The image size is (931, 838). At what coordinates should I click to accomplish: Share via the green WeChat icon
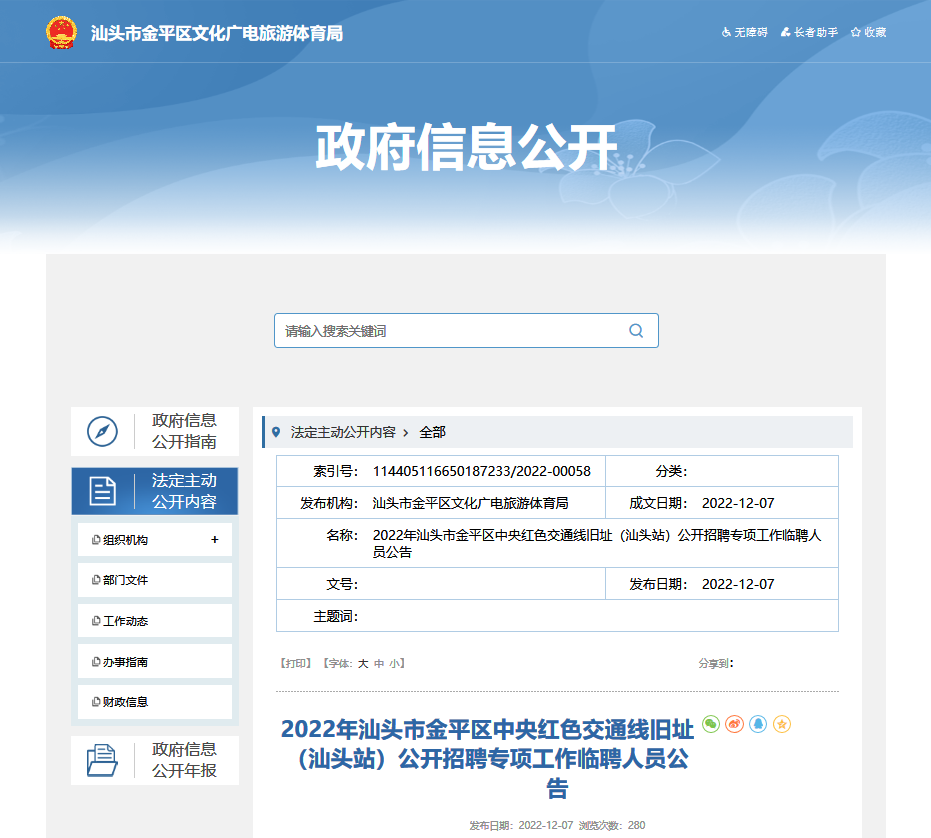click(x=711, y=724)
